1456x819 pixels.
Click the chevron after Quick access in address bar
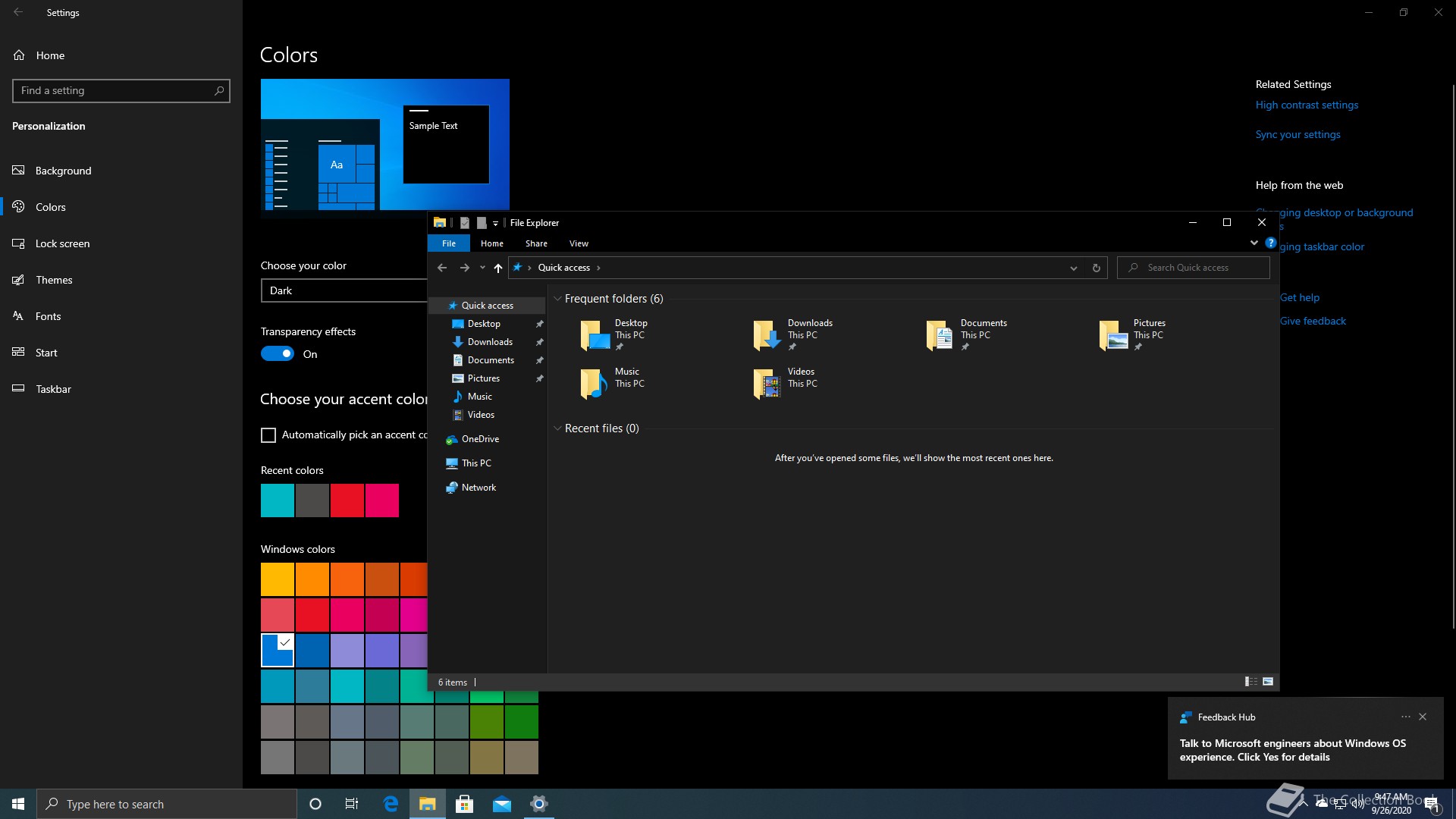coord(598,268)
